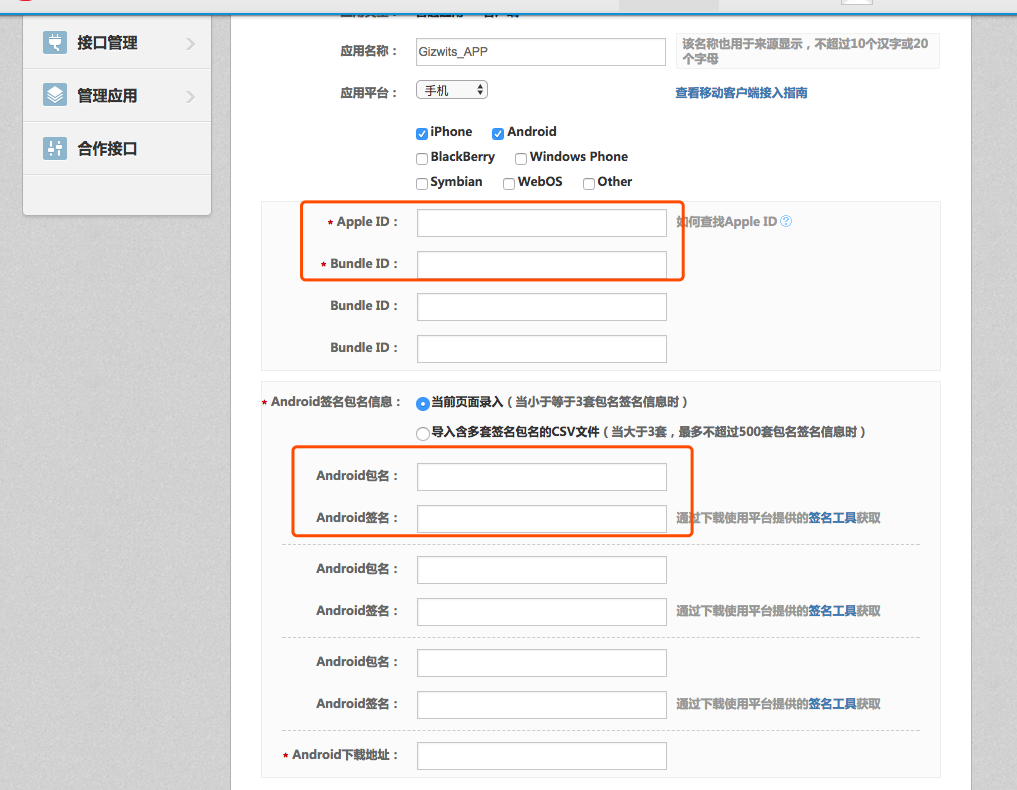The height and width of the screenshot is (790, 1017).
Task: Check the Windows Phone checkbox
Action: tap(520, 157)
